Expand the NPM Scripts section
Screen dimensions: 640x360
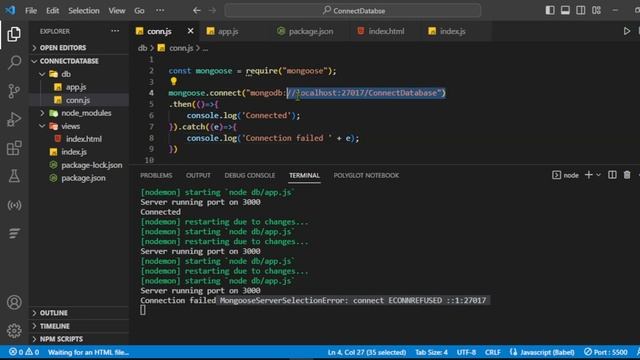(79, 339)
